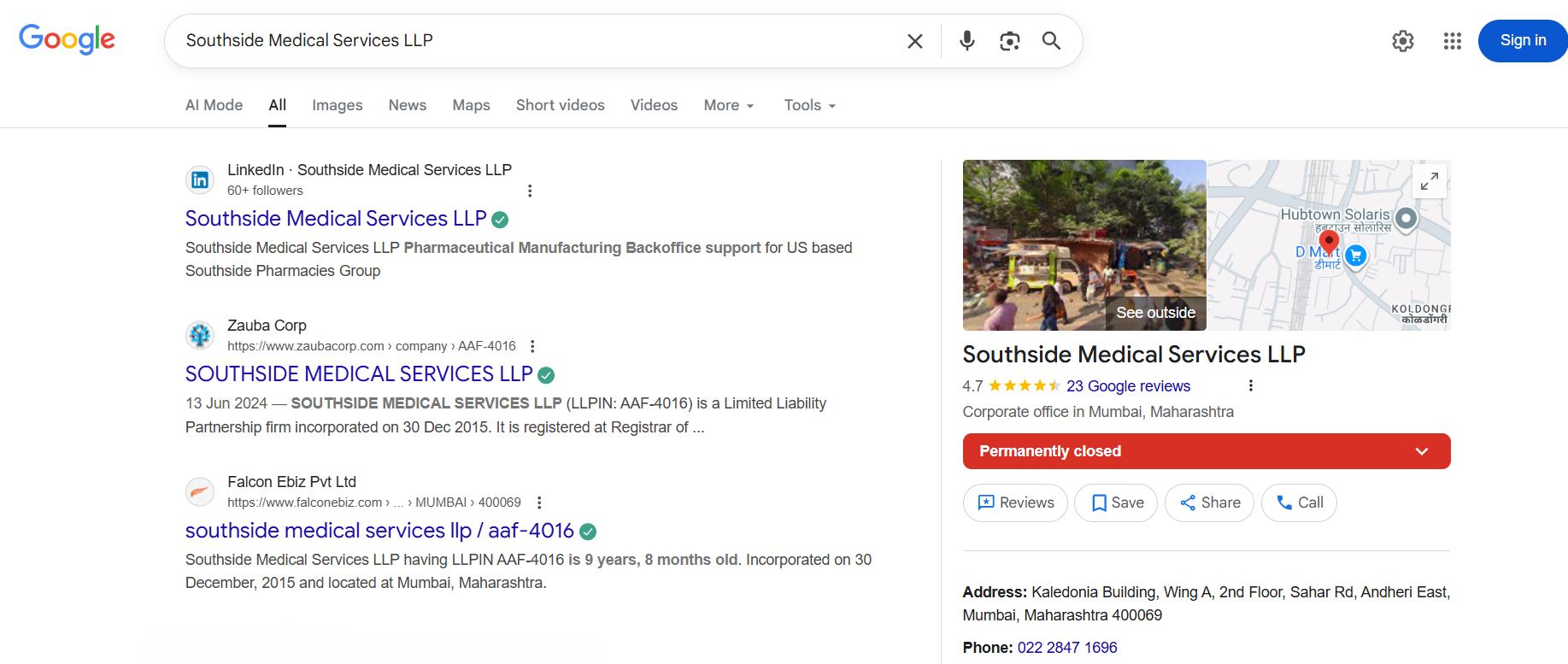This screenshot has height=664, width=1568.
Task: Click Hubtown Solaris marker on map
Action: (1406, 219)
